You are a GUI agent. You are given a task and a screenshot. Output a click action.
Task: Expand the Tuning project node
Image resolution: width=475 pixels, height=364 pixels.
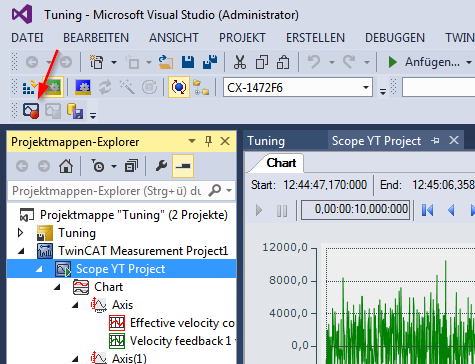click(x=20, y=233)
